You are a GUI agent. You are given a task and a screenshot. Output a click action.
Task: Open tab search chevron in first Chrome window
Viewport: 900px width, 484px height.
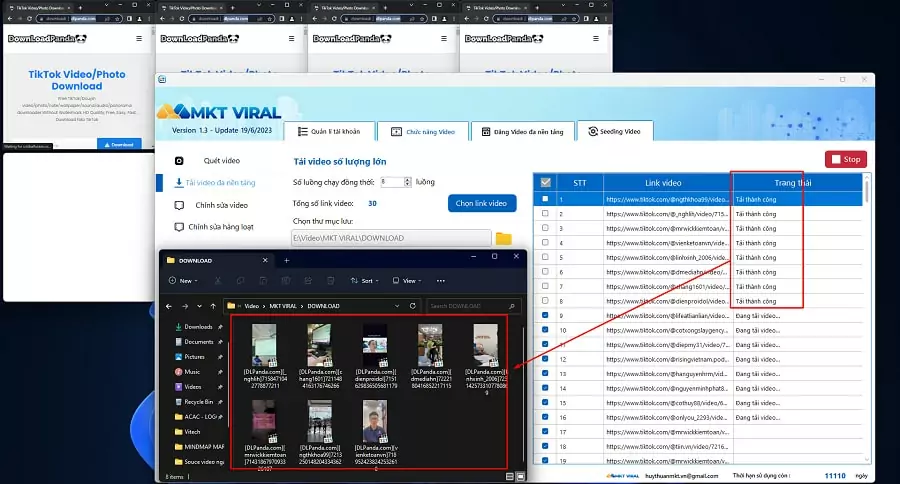pos(106,6)
